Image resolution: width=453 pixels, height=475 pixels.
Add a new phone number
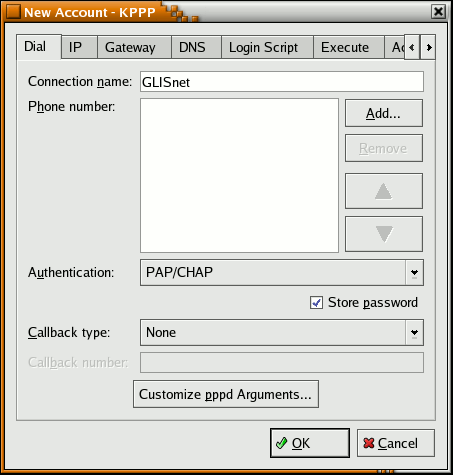384,113
